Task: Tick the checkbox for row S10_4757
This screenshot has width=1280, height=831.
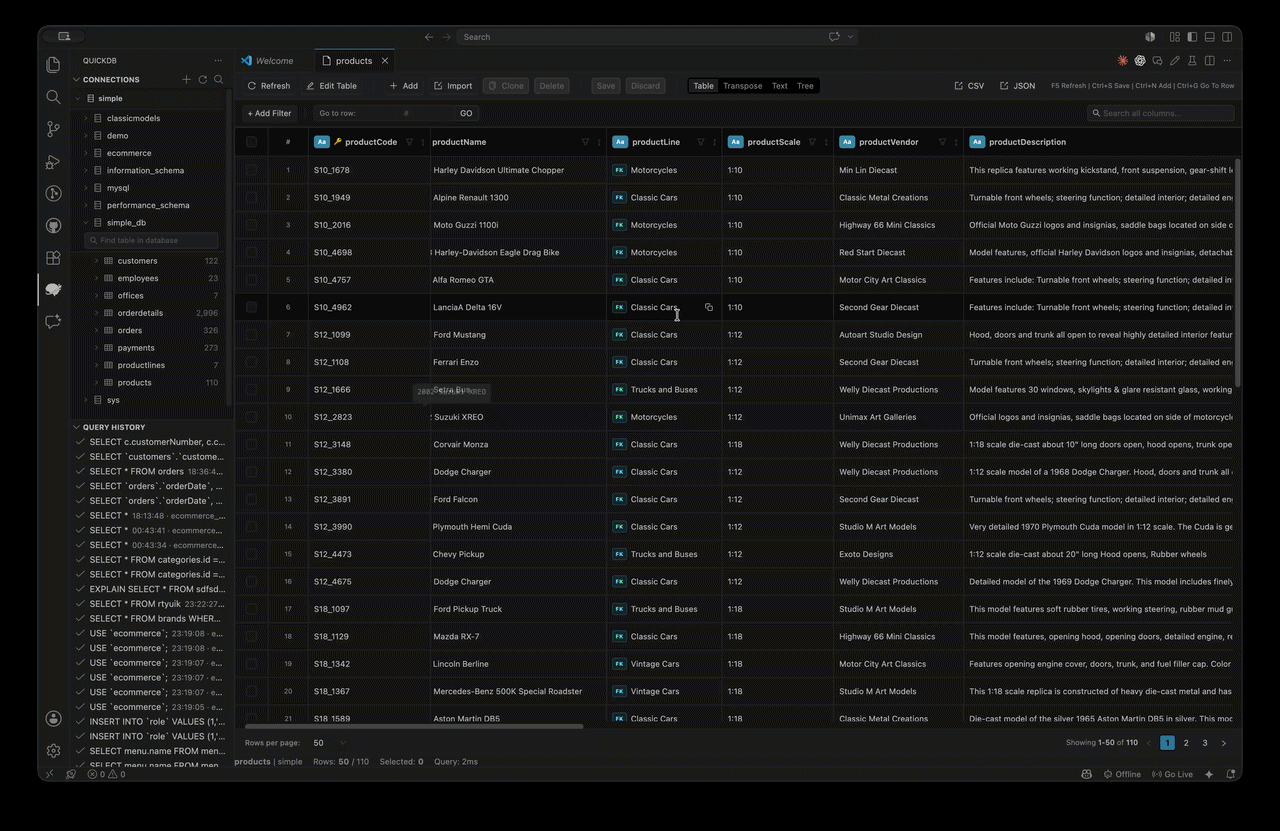Action: 251,280
